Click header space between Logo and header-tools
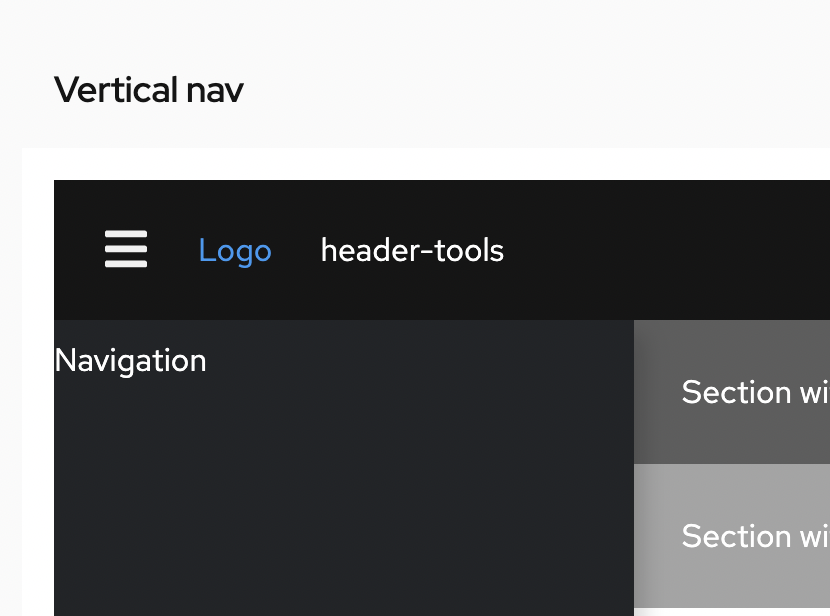830x616 pixels. click(296, 250)
